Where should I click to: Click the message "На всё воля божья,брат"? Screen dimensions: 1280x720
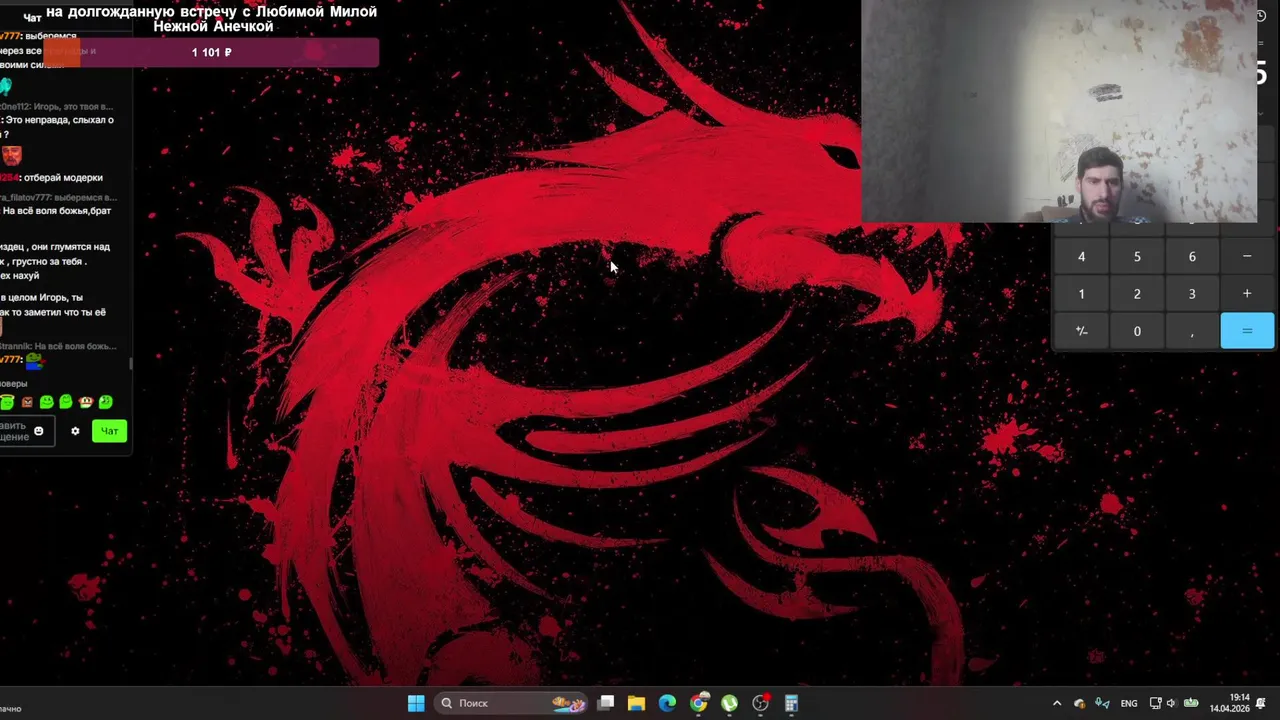pos(57,211)
